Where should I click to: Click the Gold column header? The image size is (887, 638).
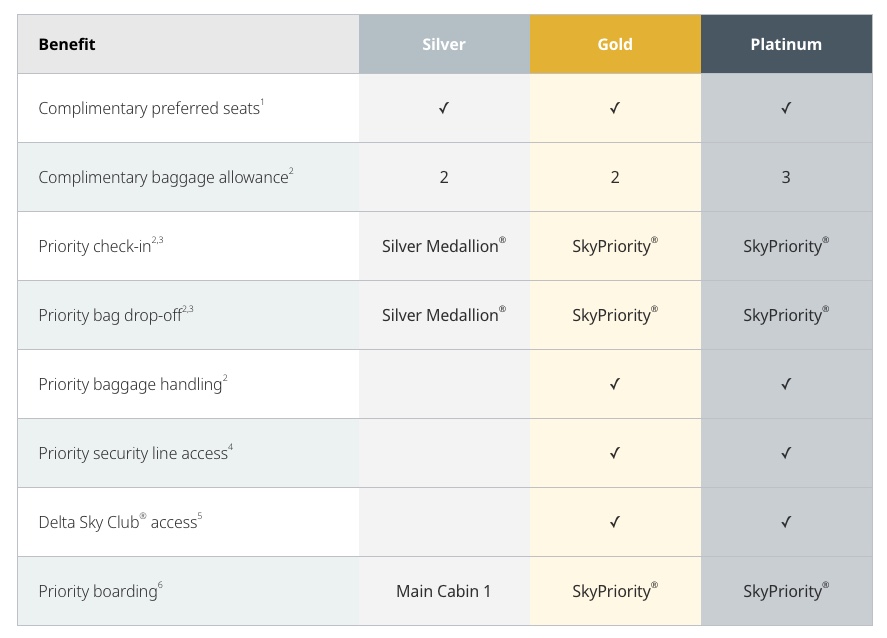(x=615, y=44)
